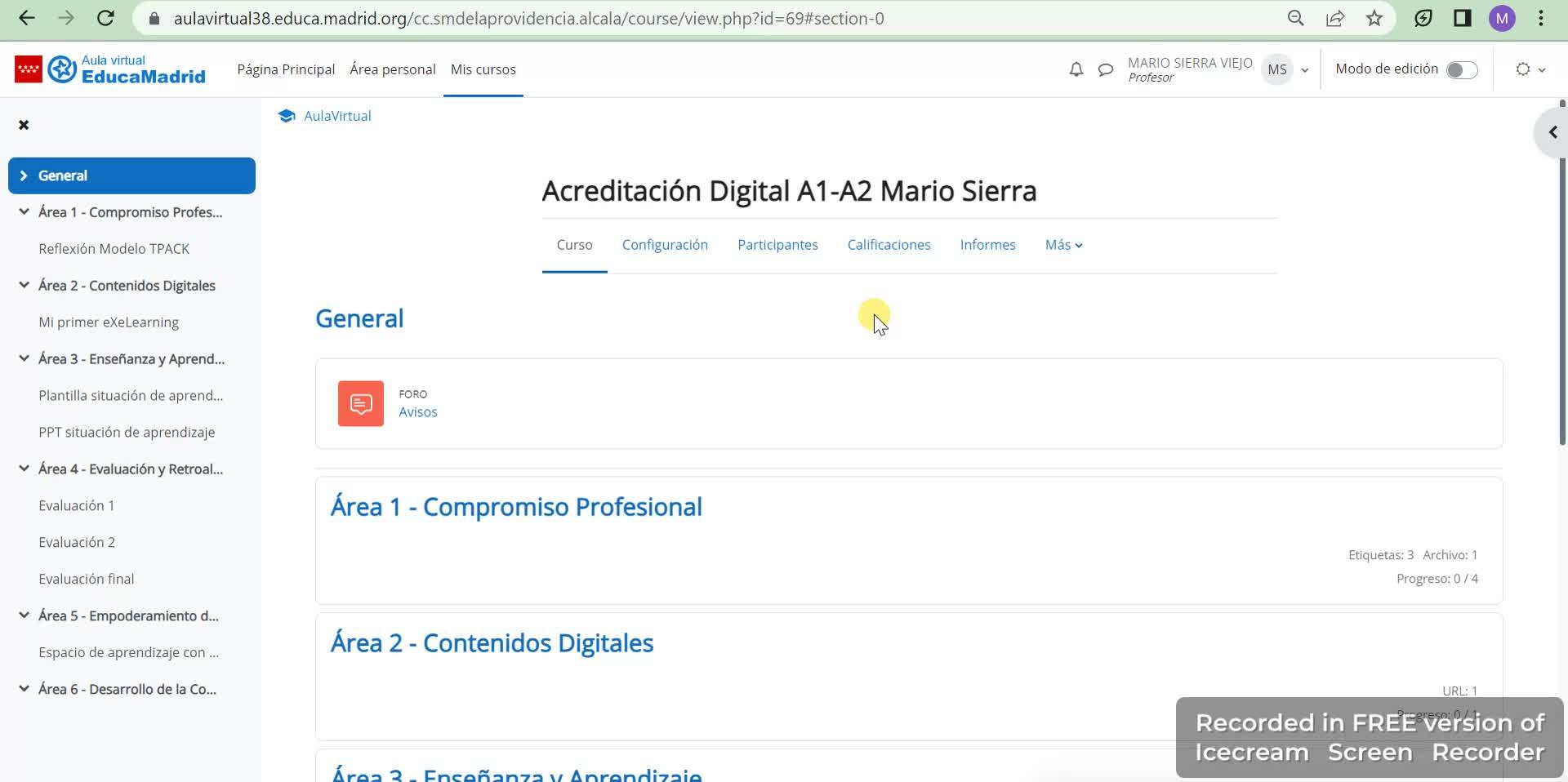Click the EducaMadrid Aula virtual logo

(110, 69)
